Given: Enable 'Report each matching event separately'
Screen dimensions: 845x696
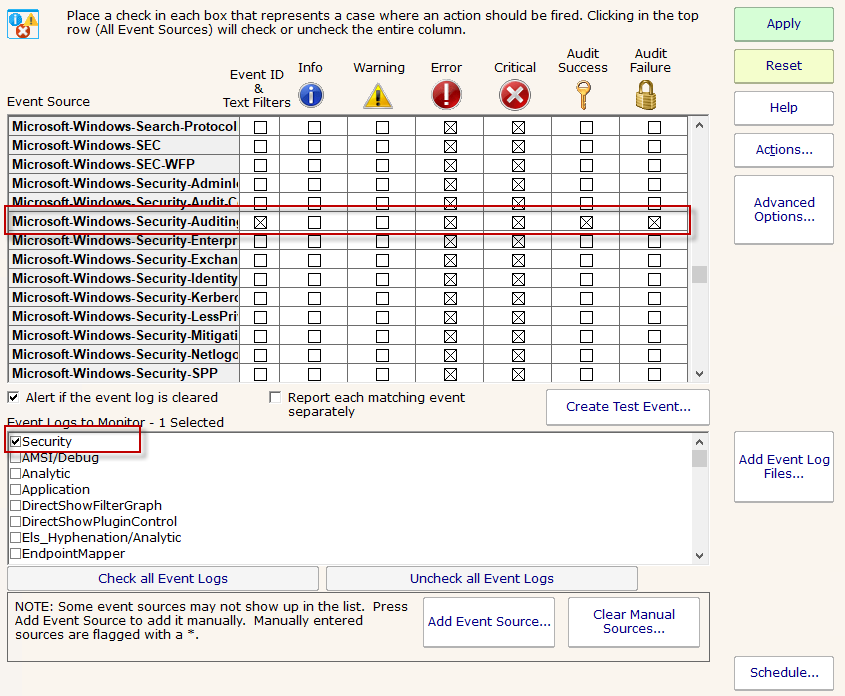Looking at the screenshot, I should pos(275,397).
